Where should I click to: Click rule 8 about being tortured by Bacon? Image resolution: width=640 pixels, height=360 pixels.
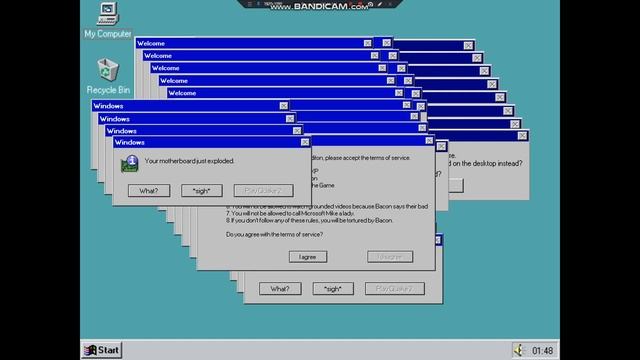pos(309,220)
